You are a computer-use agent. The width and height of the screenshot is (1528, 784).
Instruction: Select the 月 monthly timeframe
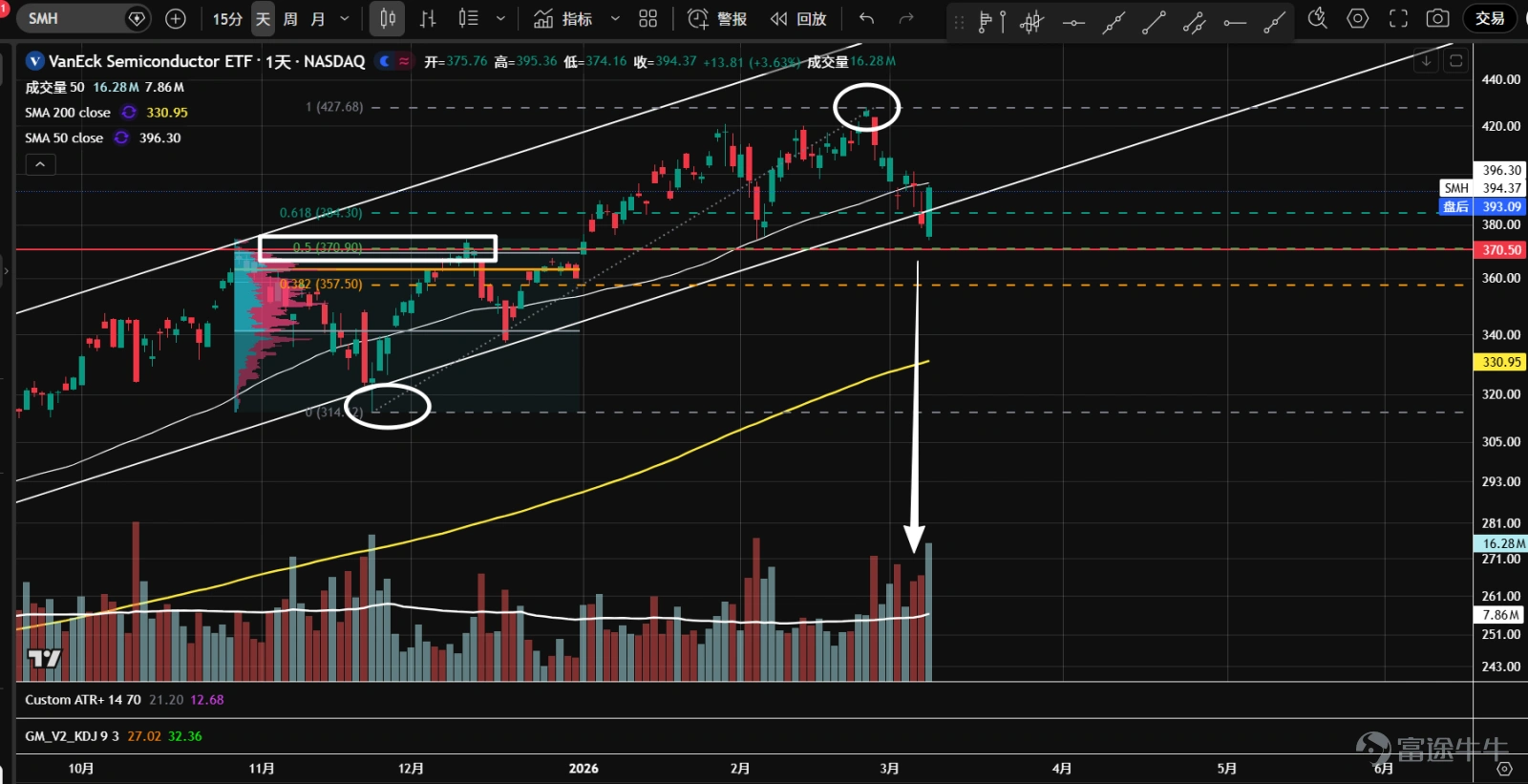(x=318, y=18)
